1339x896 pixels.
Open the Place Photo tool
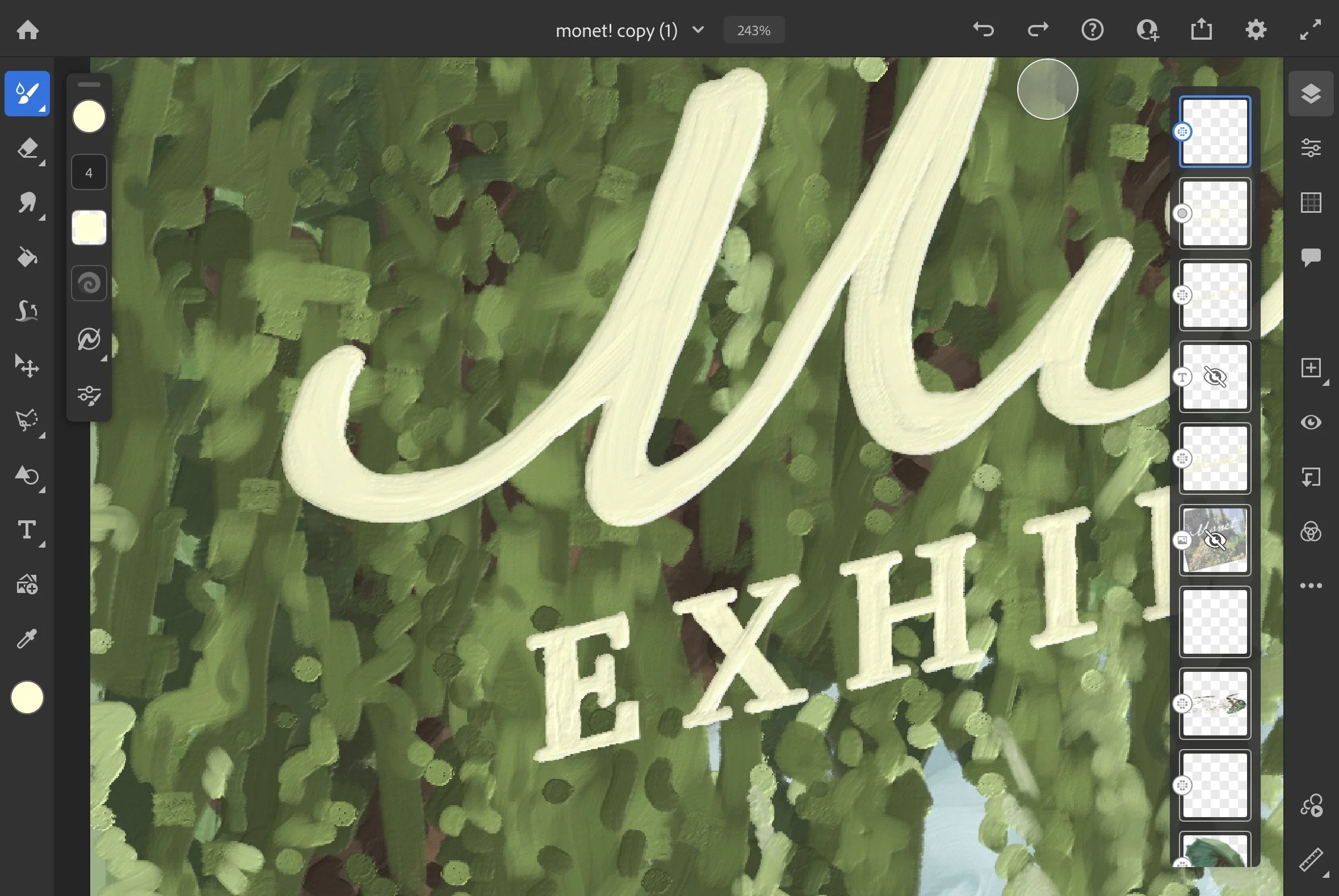tap(27, 584)
